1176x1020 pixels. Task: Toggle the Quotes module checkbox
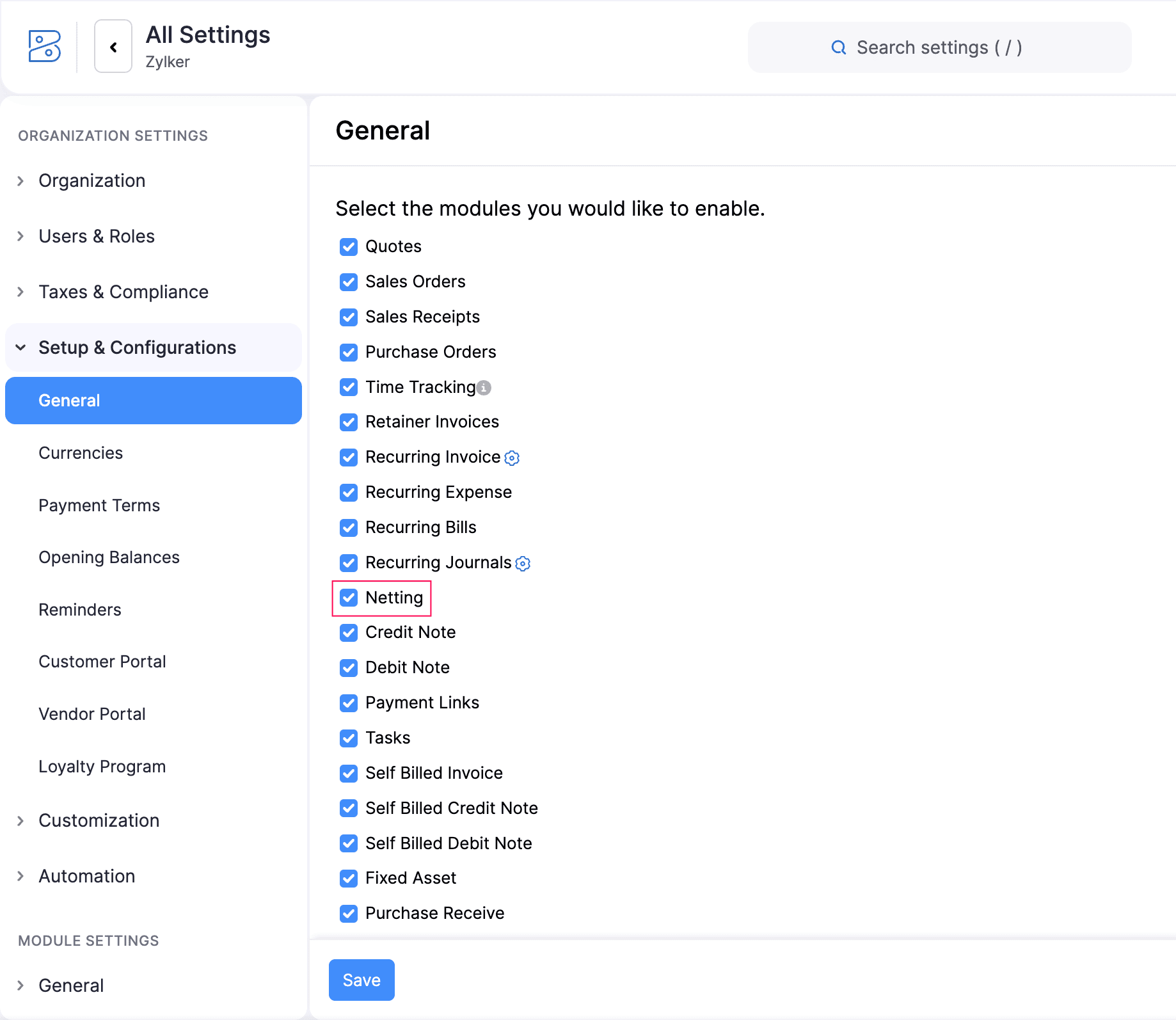[349, 246]
